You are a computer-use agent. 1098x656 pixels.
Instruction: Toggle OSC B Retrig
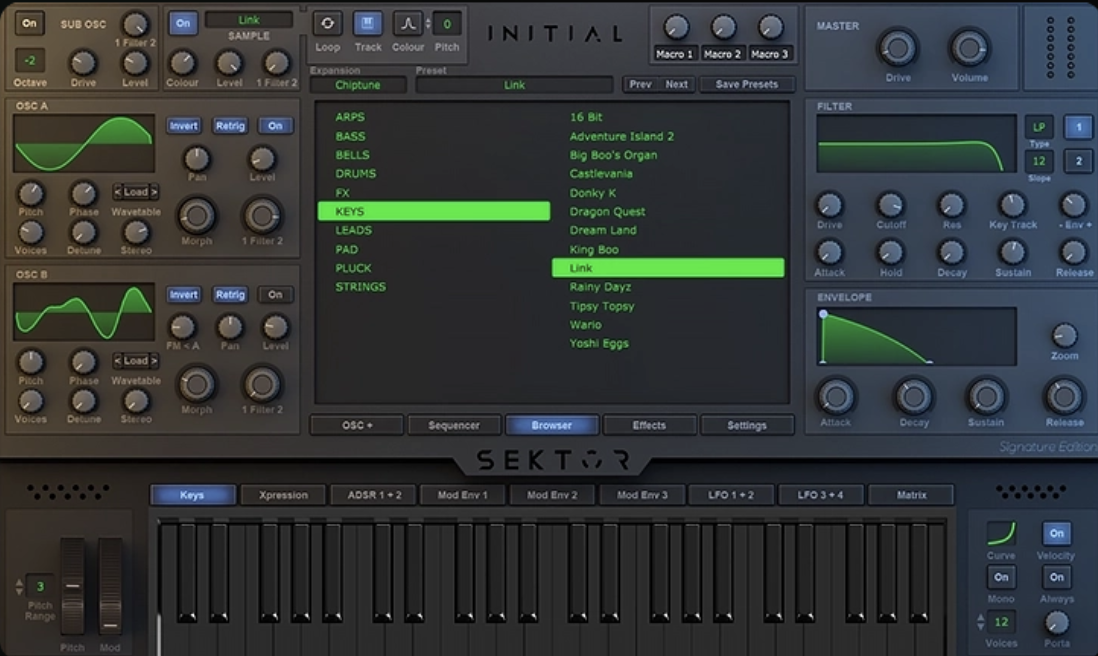click(x=230, y=295)
